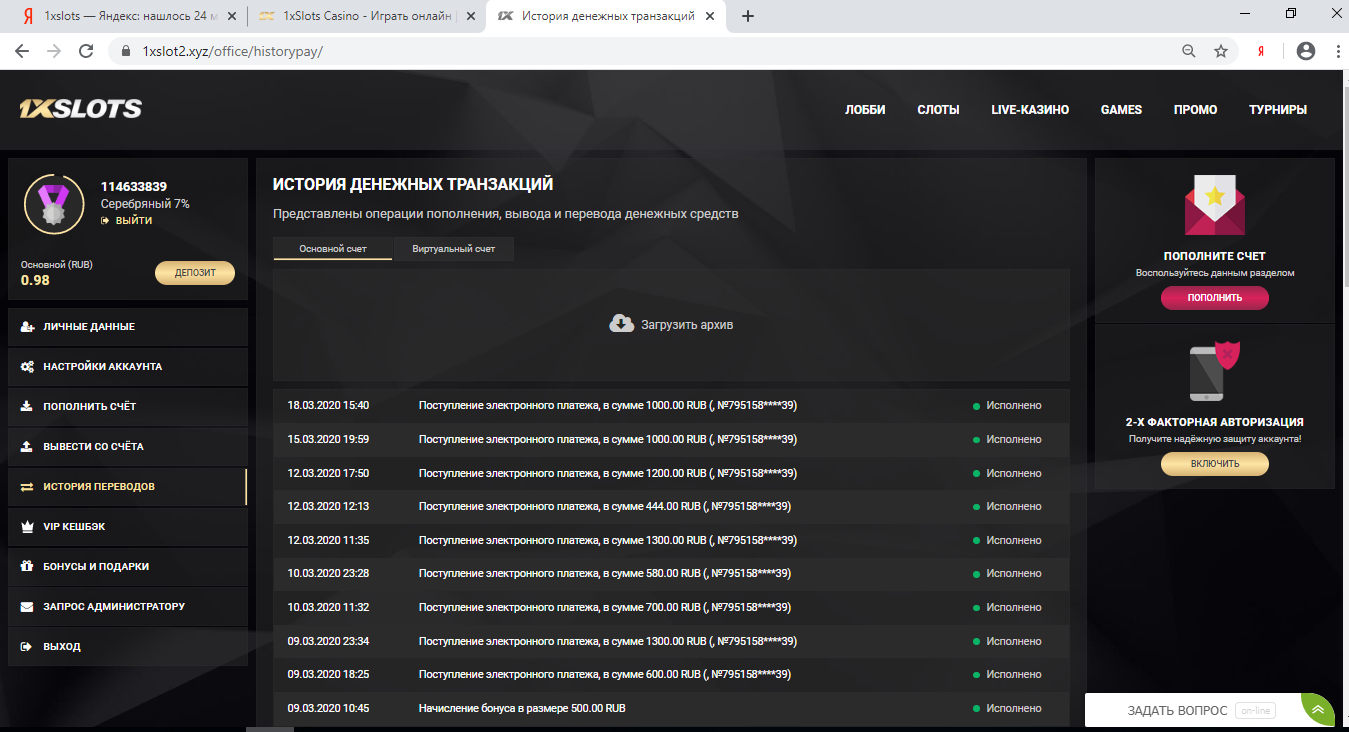The image size is (1349, 732).
Task: Click the 700.00 RUB payment description
Action: (605, 608)
